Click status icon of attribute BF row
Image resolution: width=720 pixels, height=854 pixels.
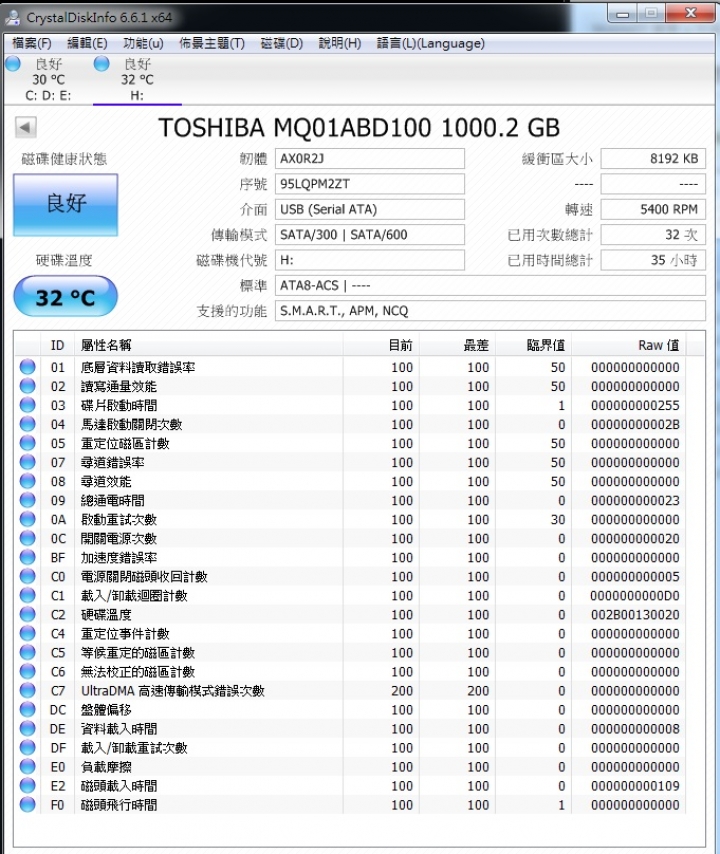[27, 558]
